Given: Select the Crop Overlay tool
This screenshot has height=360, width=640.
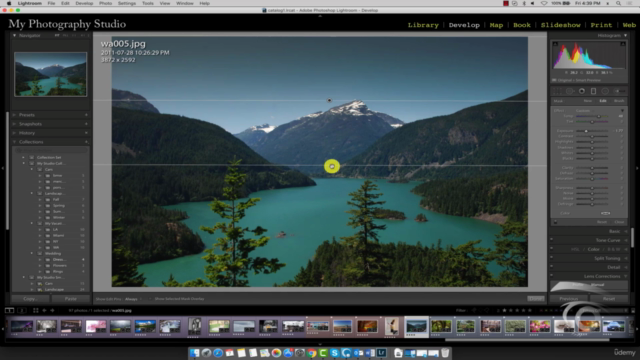Looking at the screenshot, I should coord(558,91).
